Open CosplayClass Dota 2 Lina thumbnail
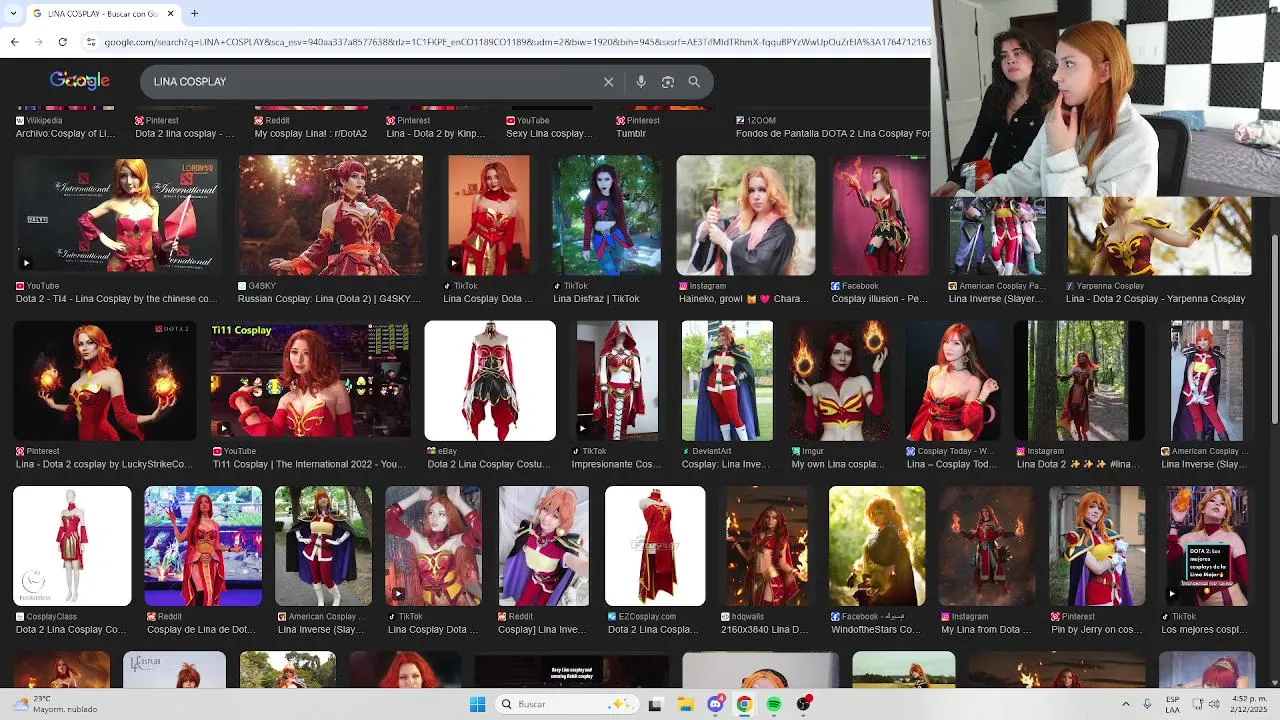 pos(72,546)
